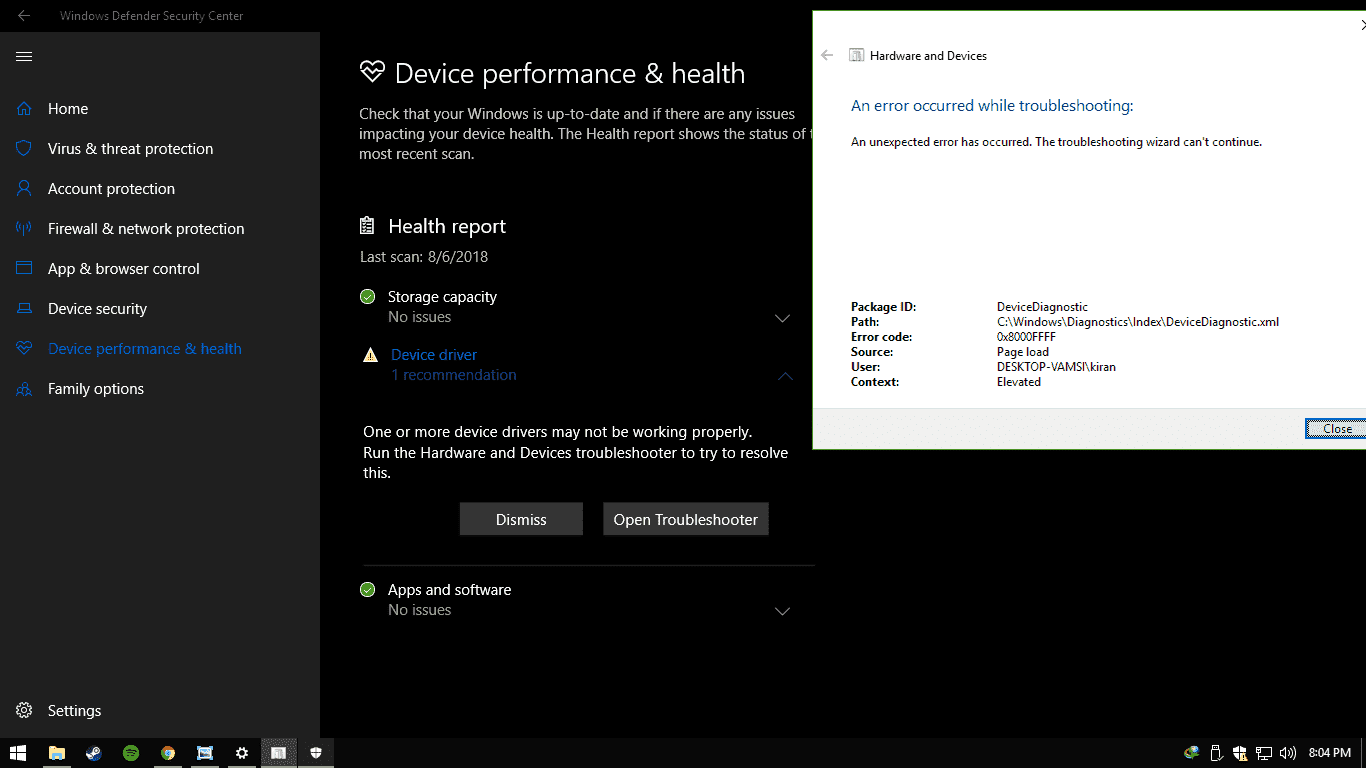Click the Device security laptop icon
1366x768 pixels.
tap(24, 309)
